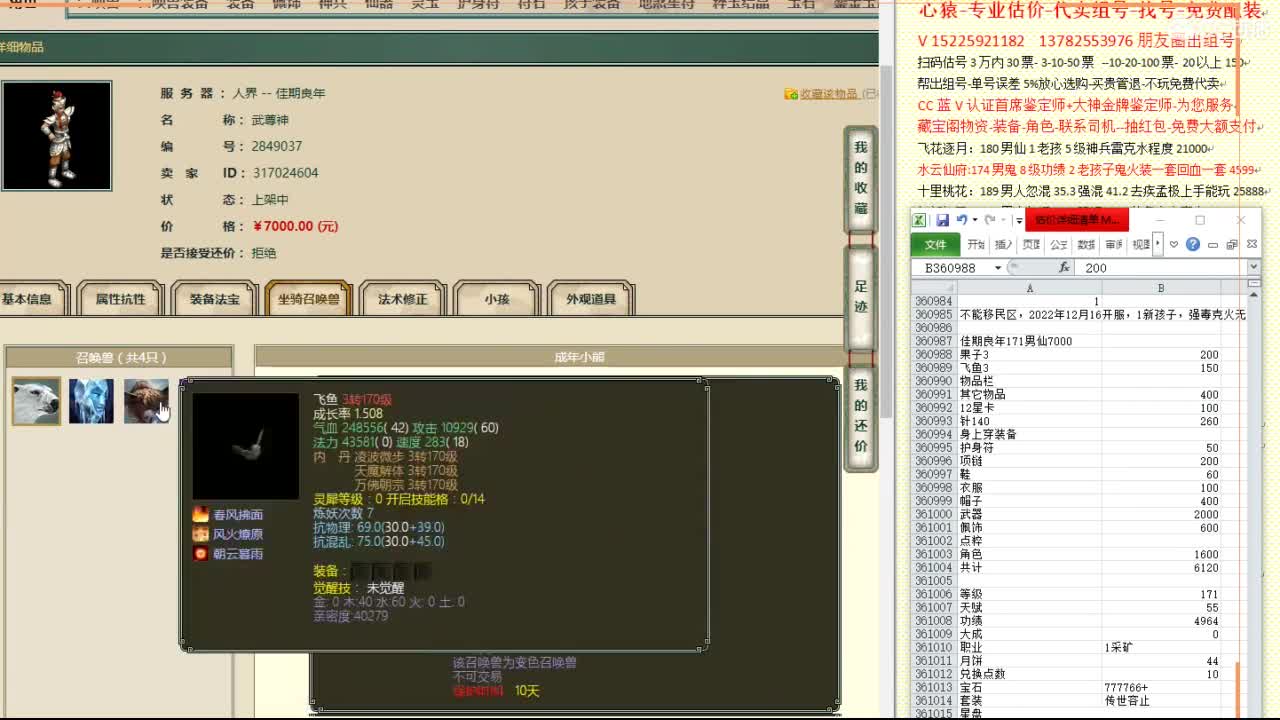Click the Excel vertical scrollbar down arrow
Viewport: 1280px width, 720px height.
(x=1253, y=712)
